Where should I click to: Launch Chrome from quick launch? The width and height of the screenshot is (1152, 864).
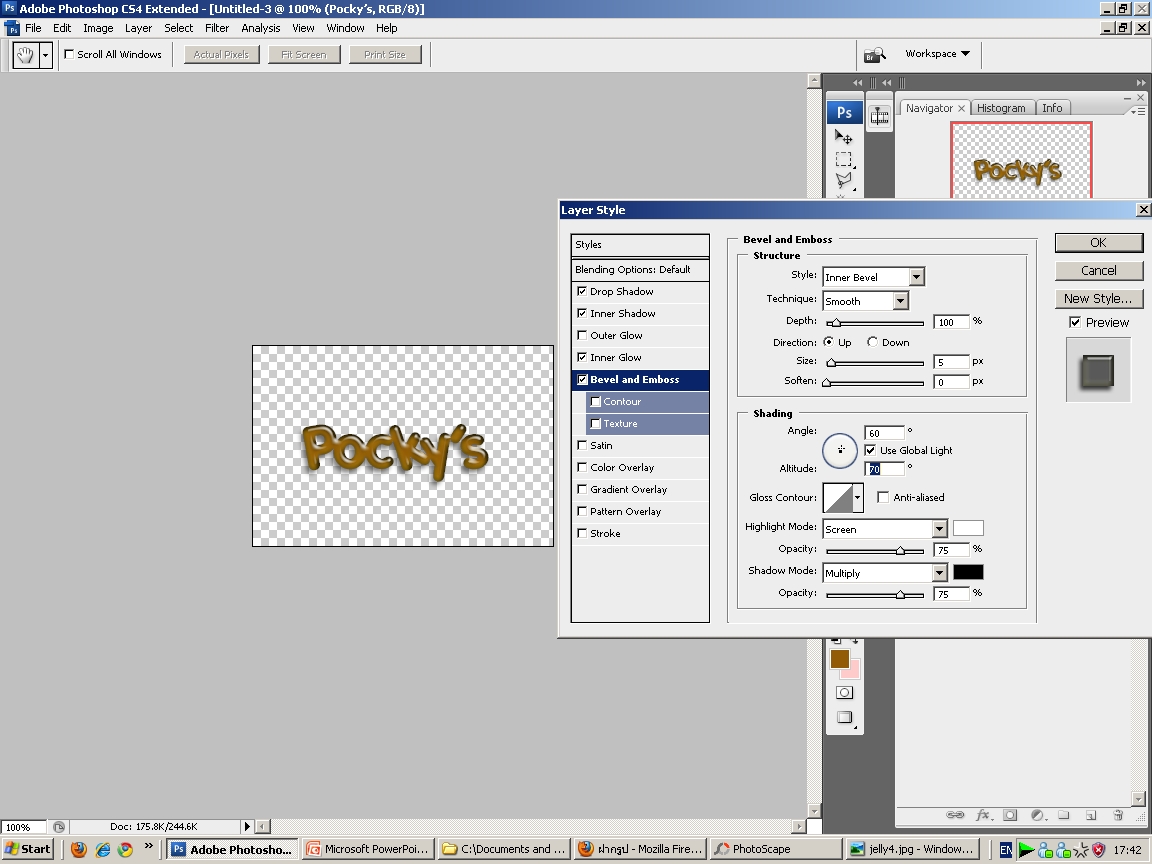click(126, 849)
